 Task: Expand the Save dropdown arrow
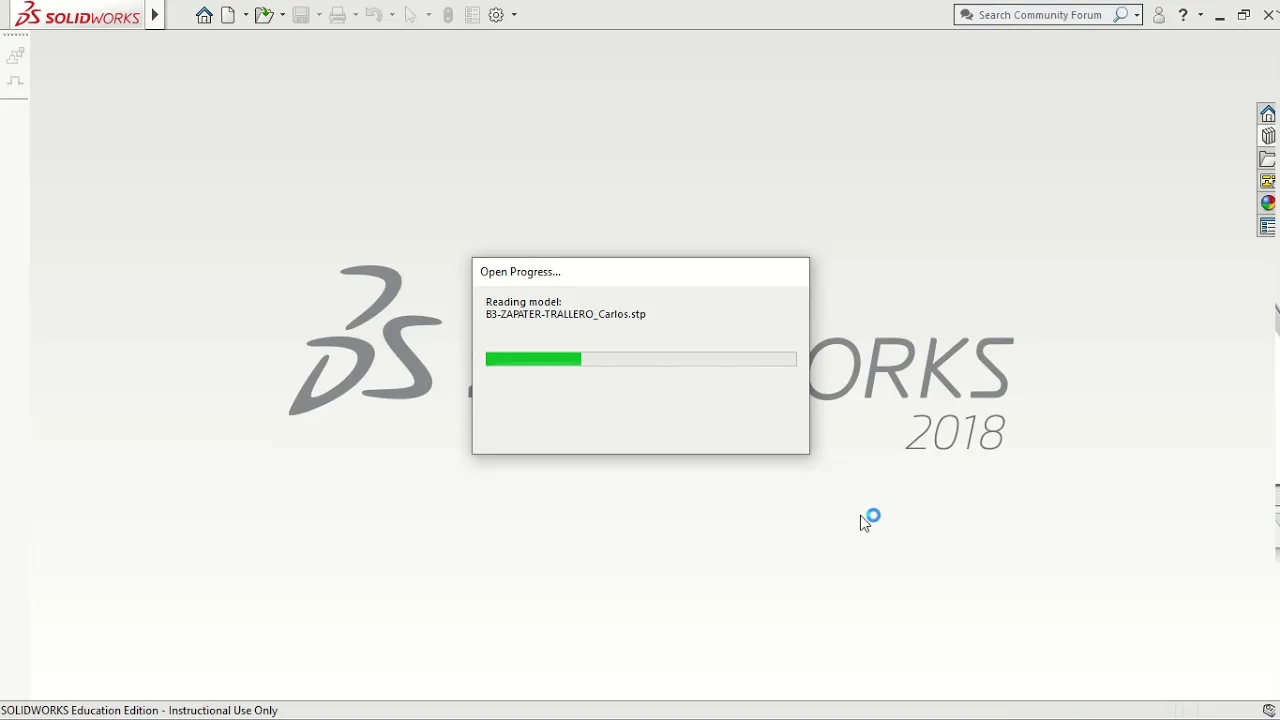(319, 15)
